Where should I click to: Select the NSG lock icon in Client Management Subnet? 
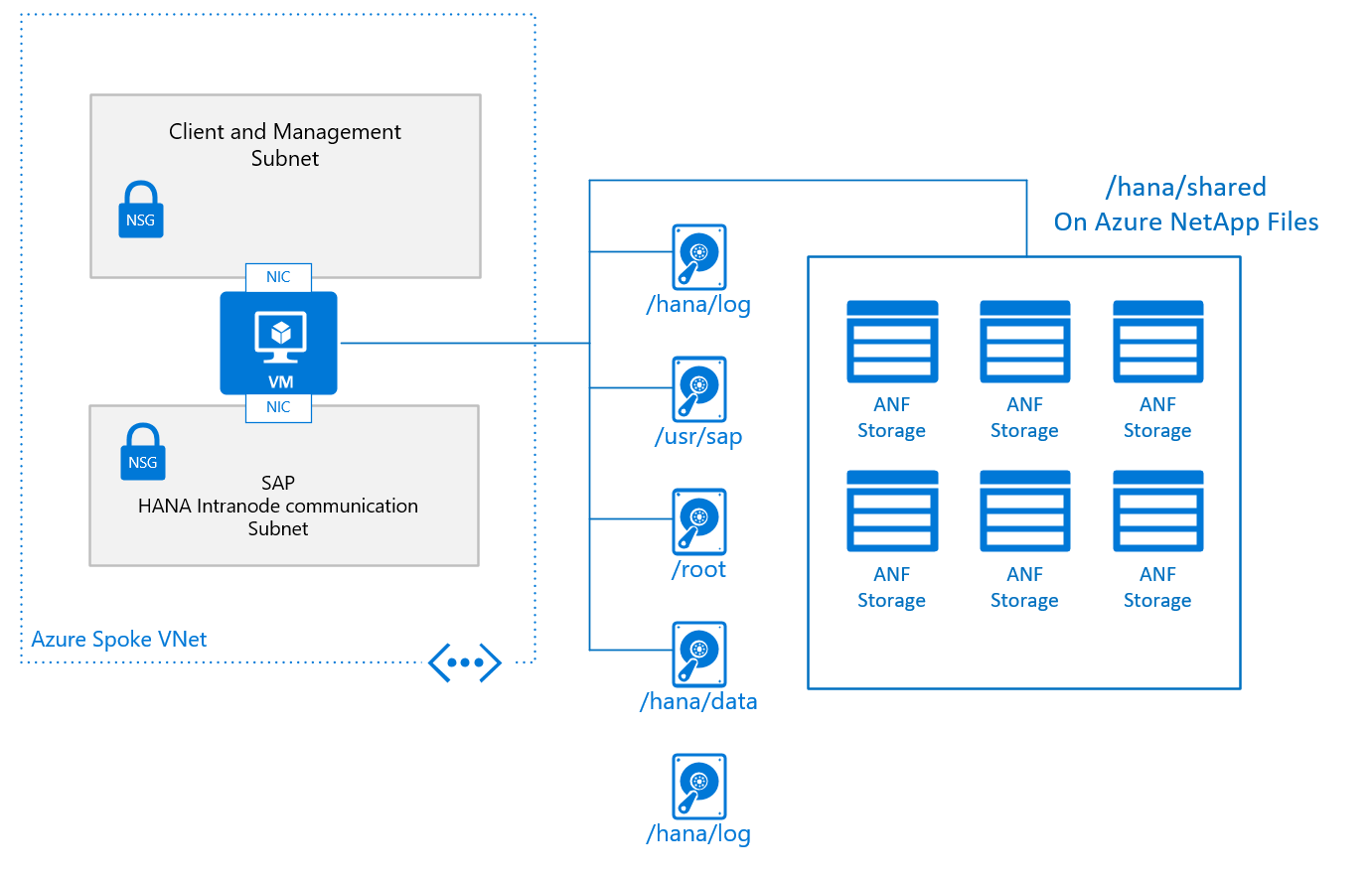(140, 208)
